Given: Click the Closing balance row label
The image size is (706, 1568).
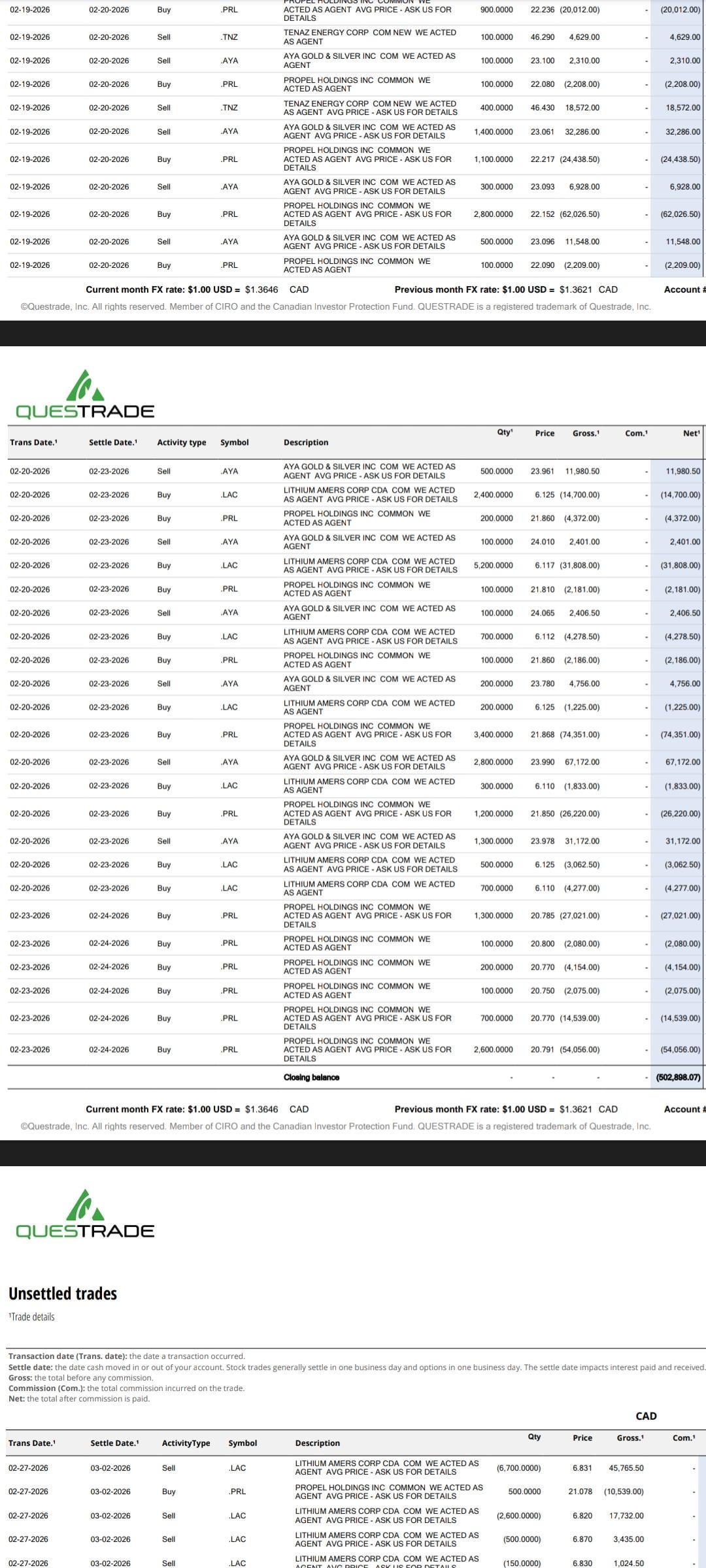Looking at the screenshot, I should [311, 1077].
